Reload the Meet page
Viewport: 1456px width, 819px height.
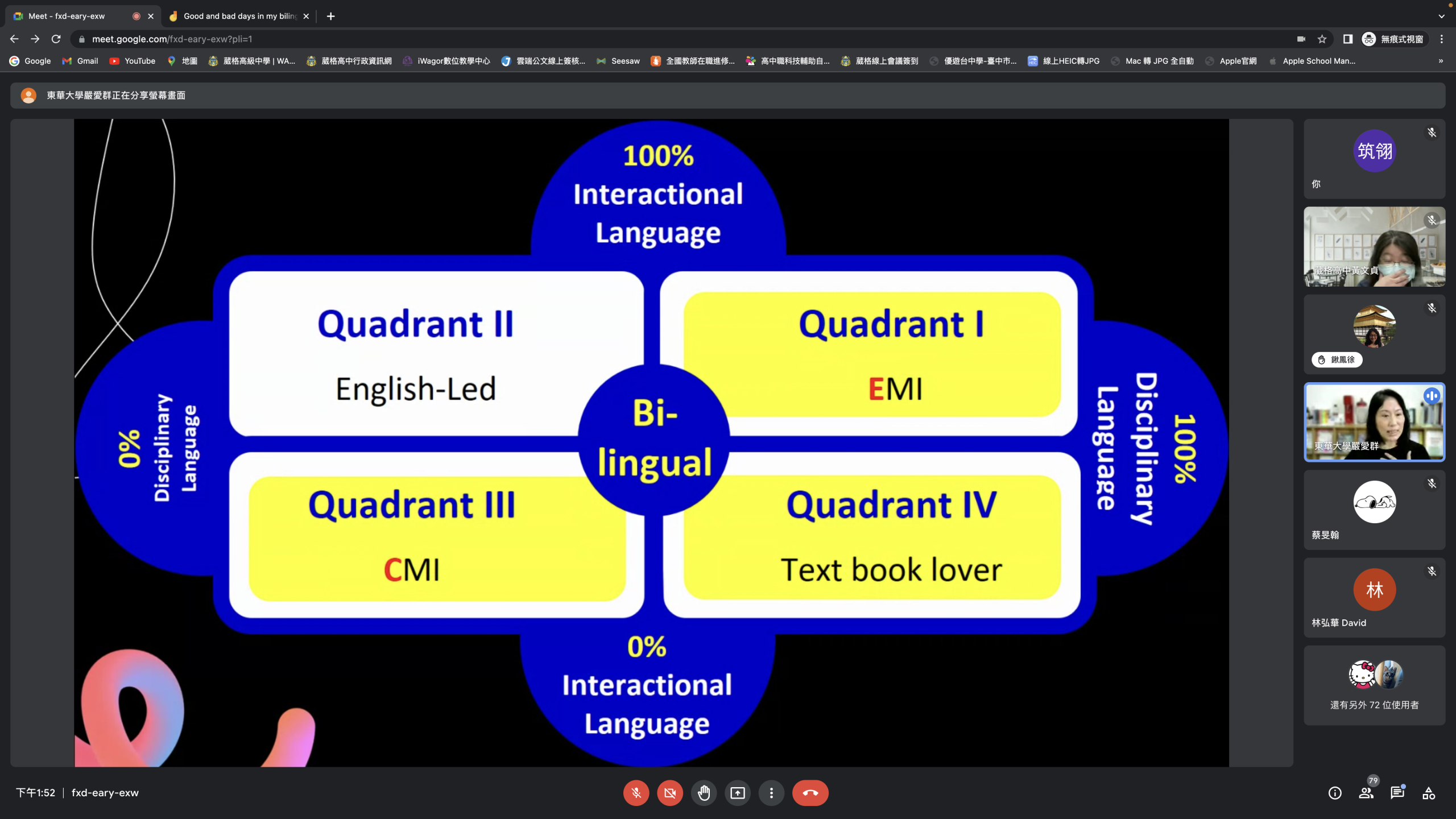(x=56, y=39)
